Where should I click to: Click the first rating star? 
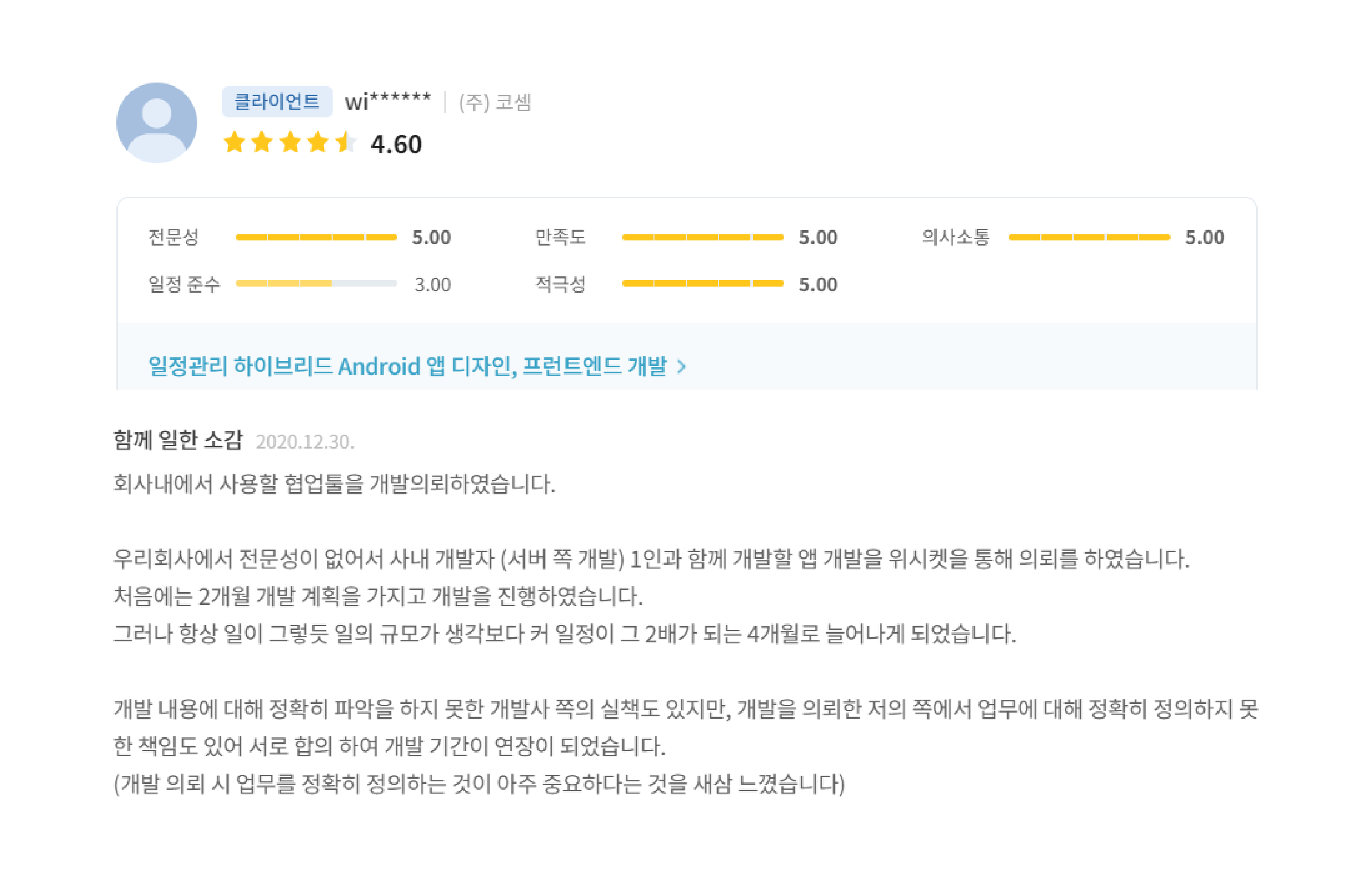234,142
